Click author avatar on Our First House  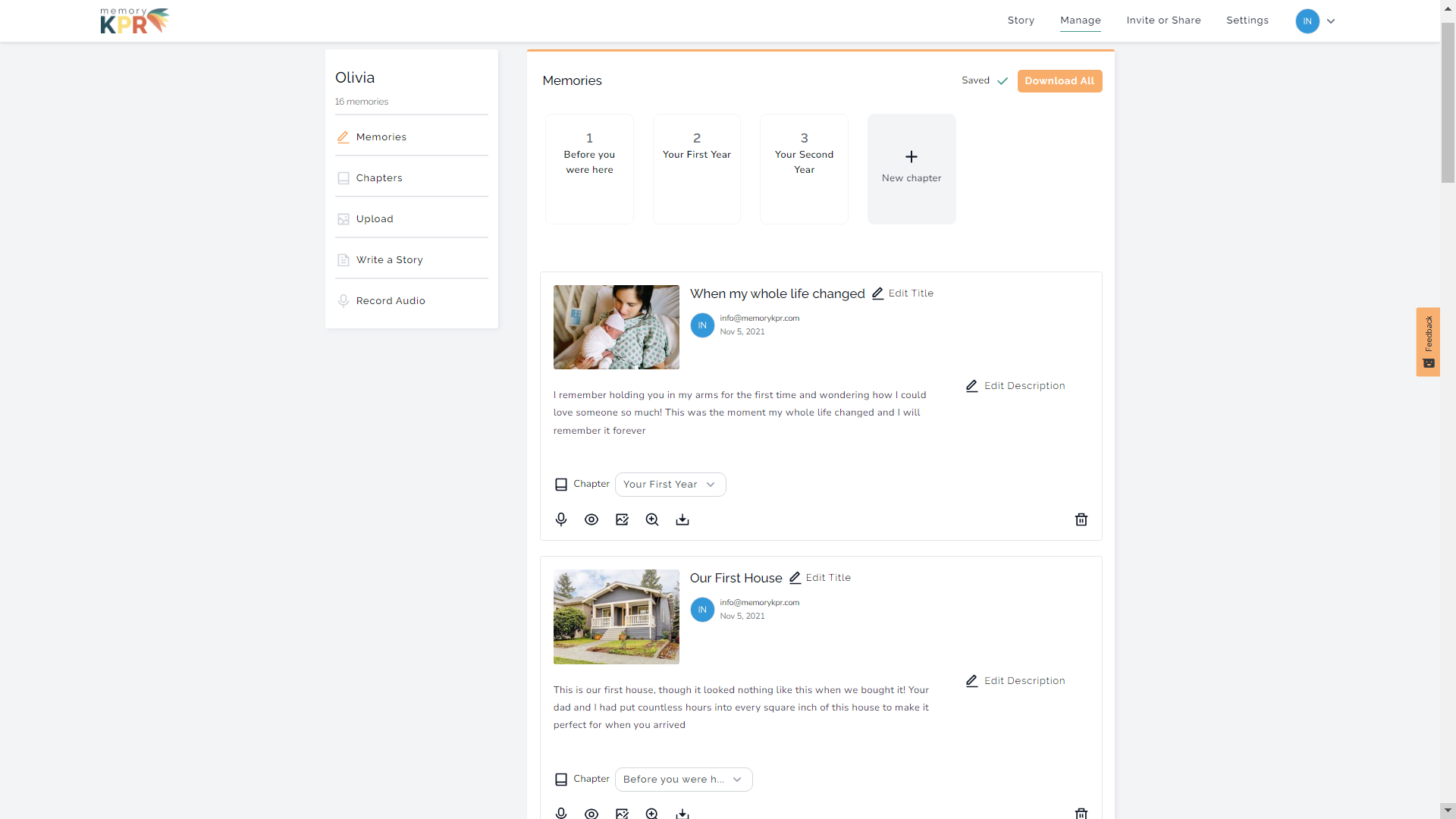coord(702,610)
